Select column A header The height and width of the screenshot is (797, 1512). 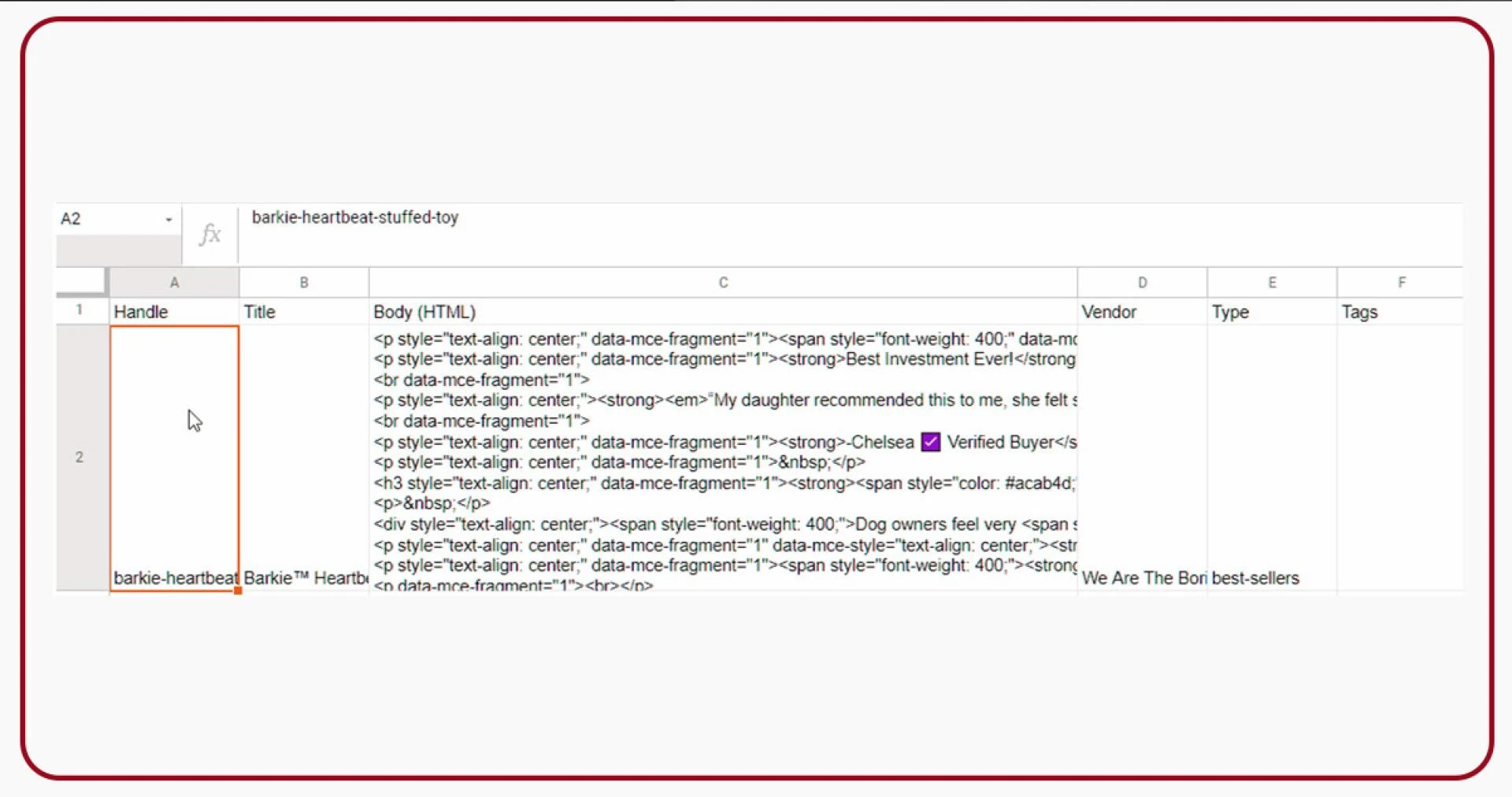[x=174, y=283]
